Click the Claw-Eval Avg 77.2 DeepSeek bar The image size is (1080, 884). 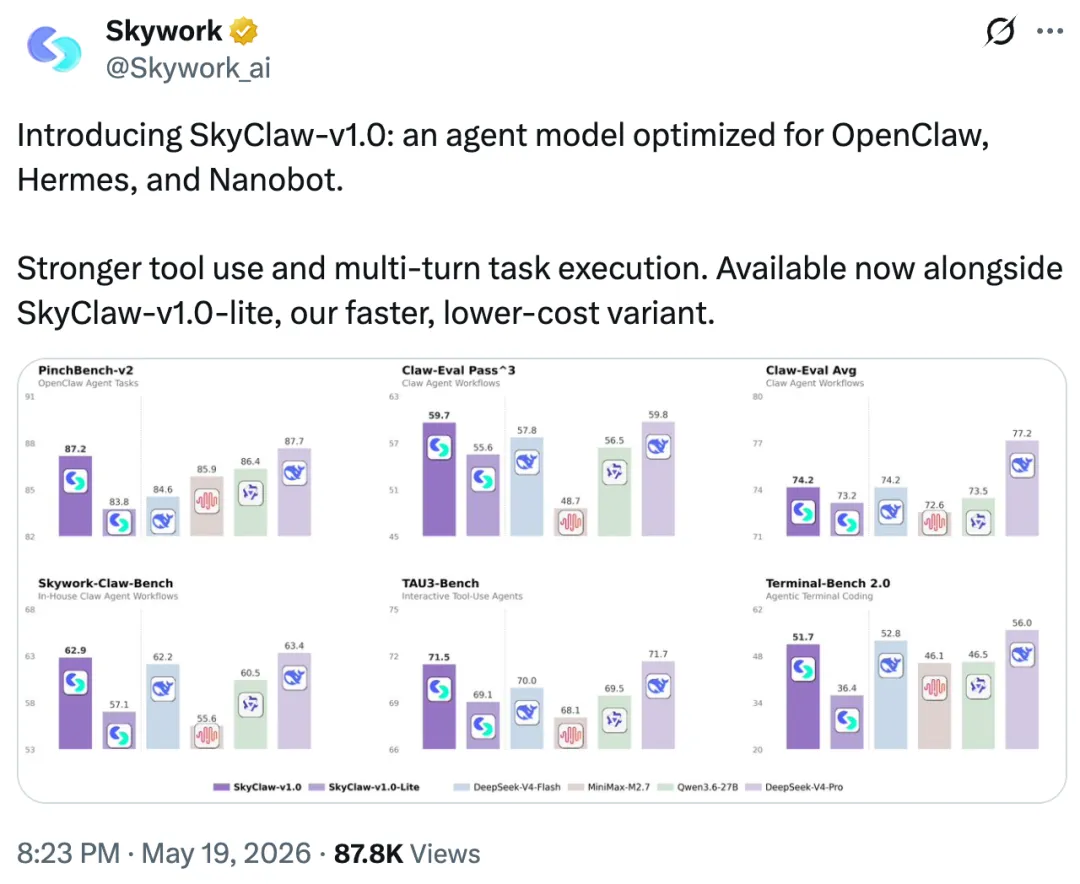(1022, 489)
